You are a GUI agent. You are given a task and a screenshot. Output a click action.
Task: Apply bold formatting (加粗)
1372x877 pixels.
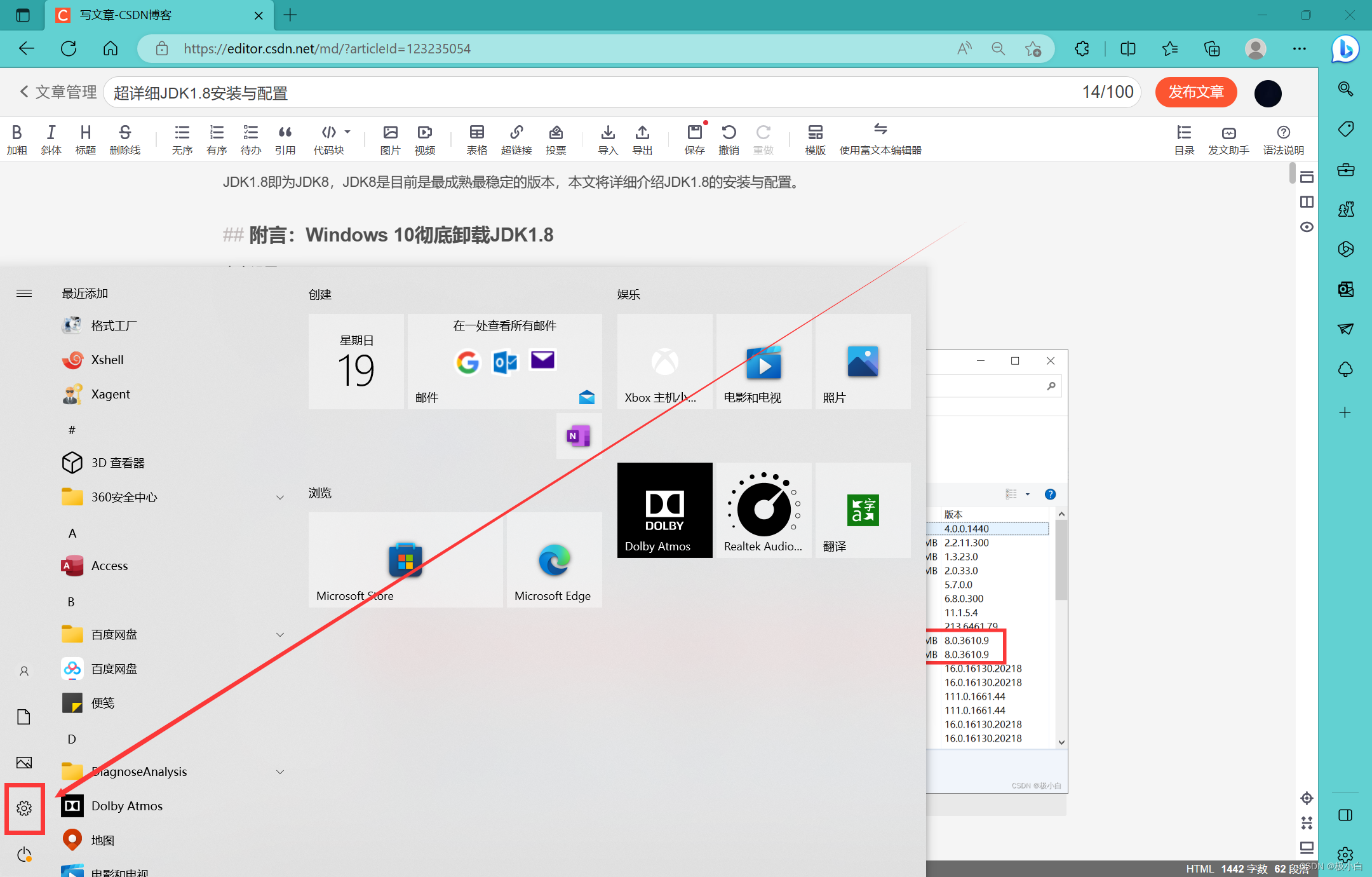17,140
